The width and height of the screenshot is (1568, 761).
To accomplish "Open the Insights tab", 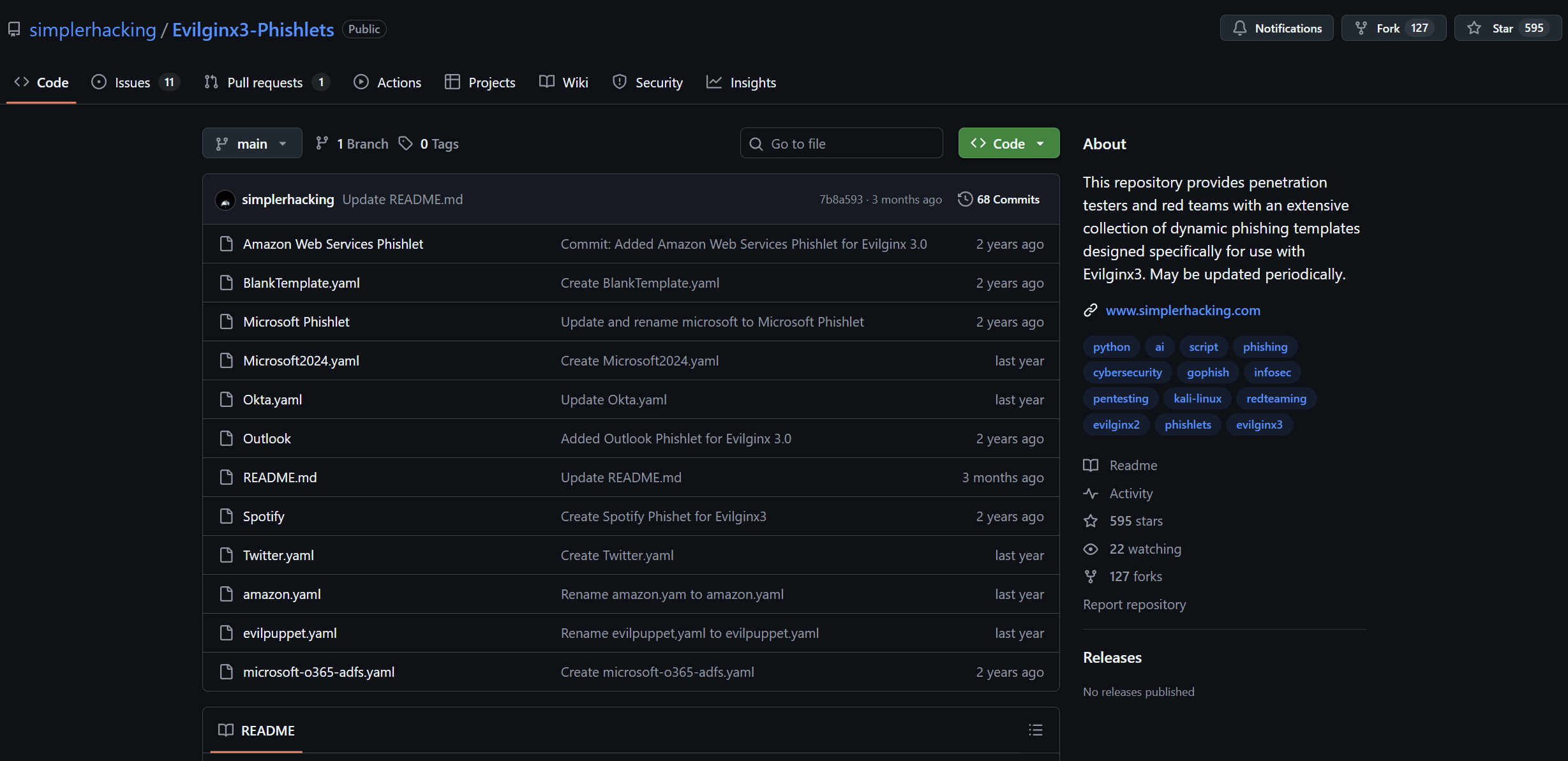I will tap(741, 82).
